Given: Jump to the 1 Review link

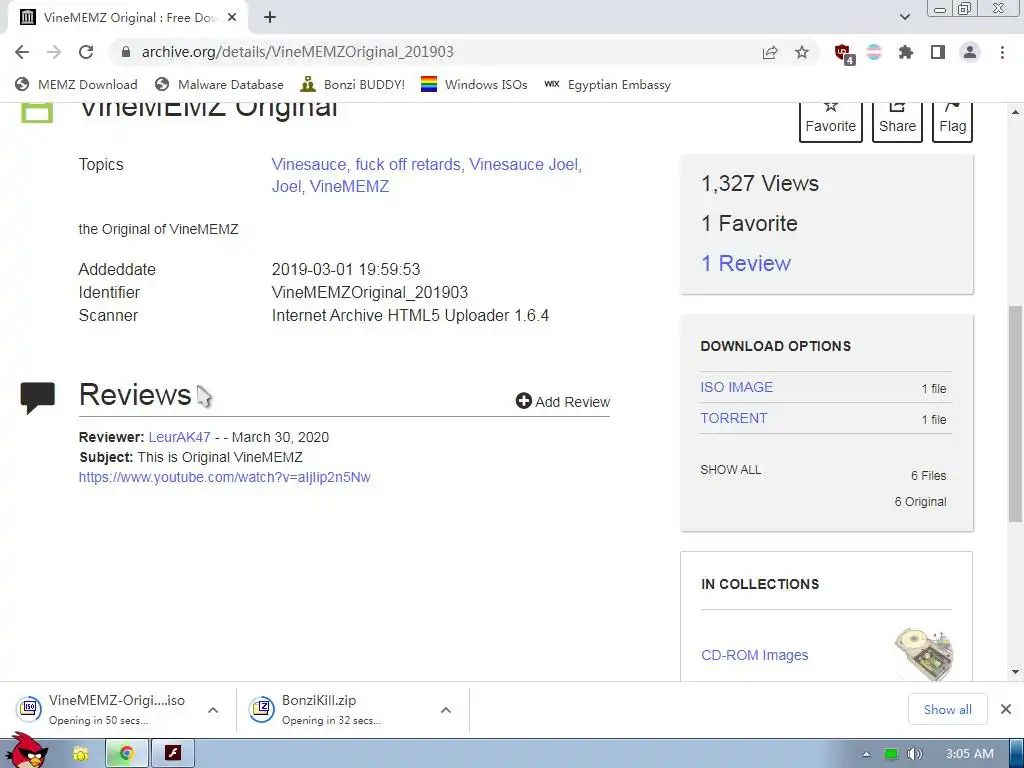Looking at the screenshot, I should coord(746,263).
